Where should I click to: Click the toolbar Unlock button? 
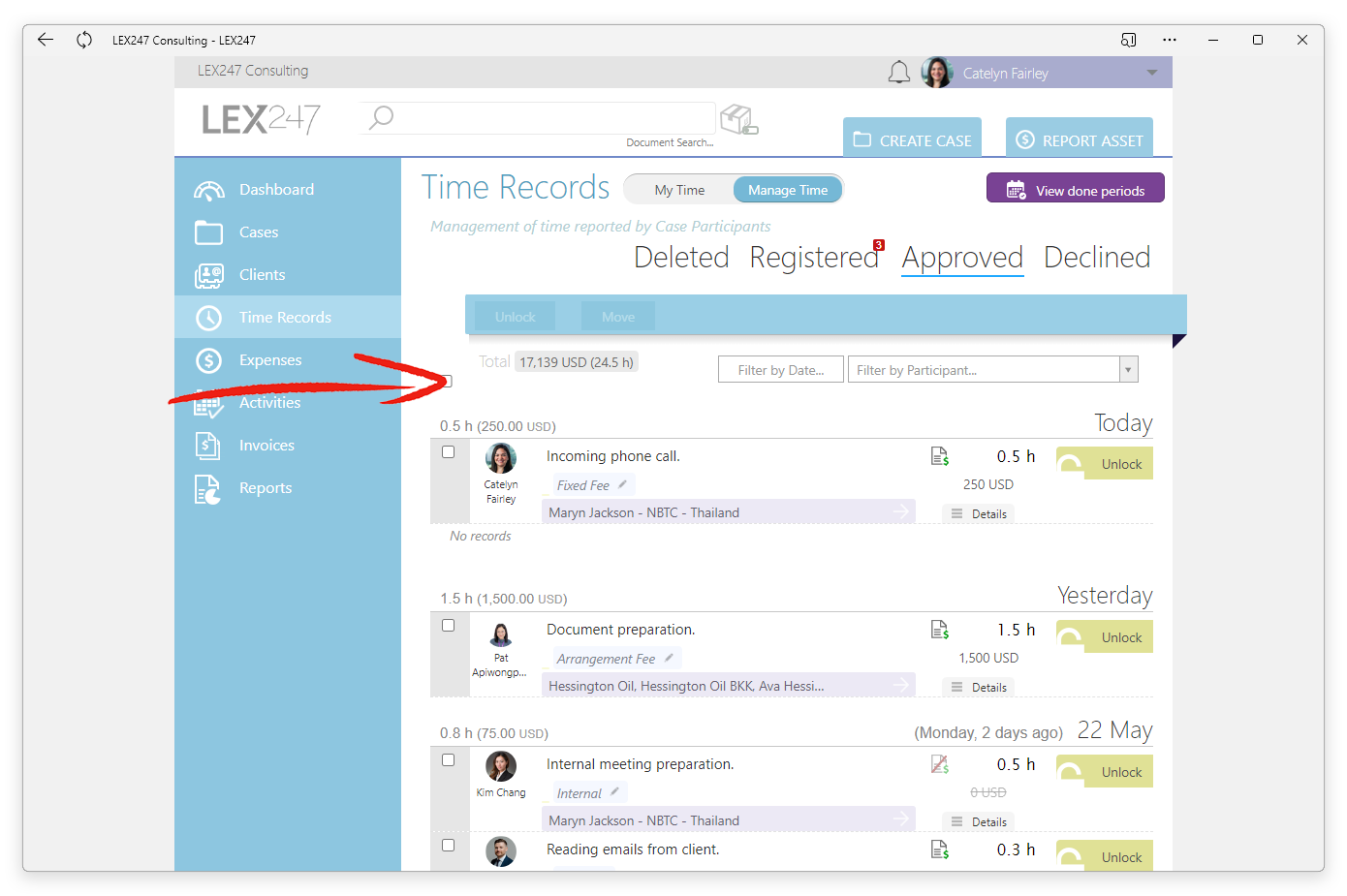[515, 317]
